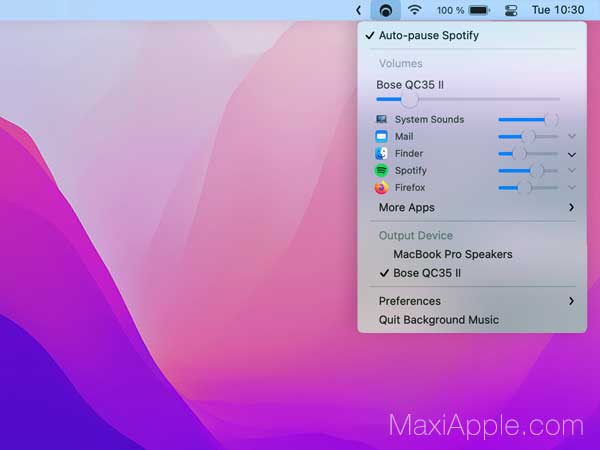Click the Mail app icon
This screenshot has width=600, height=450.
coord(381,136)
